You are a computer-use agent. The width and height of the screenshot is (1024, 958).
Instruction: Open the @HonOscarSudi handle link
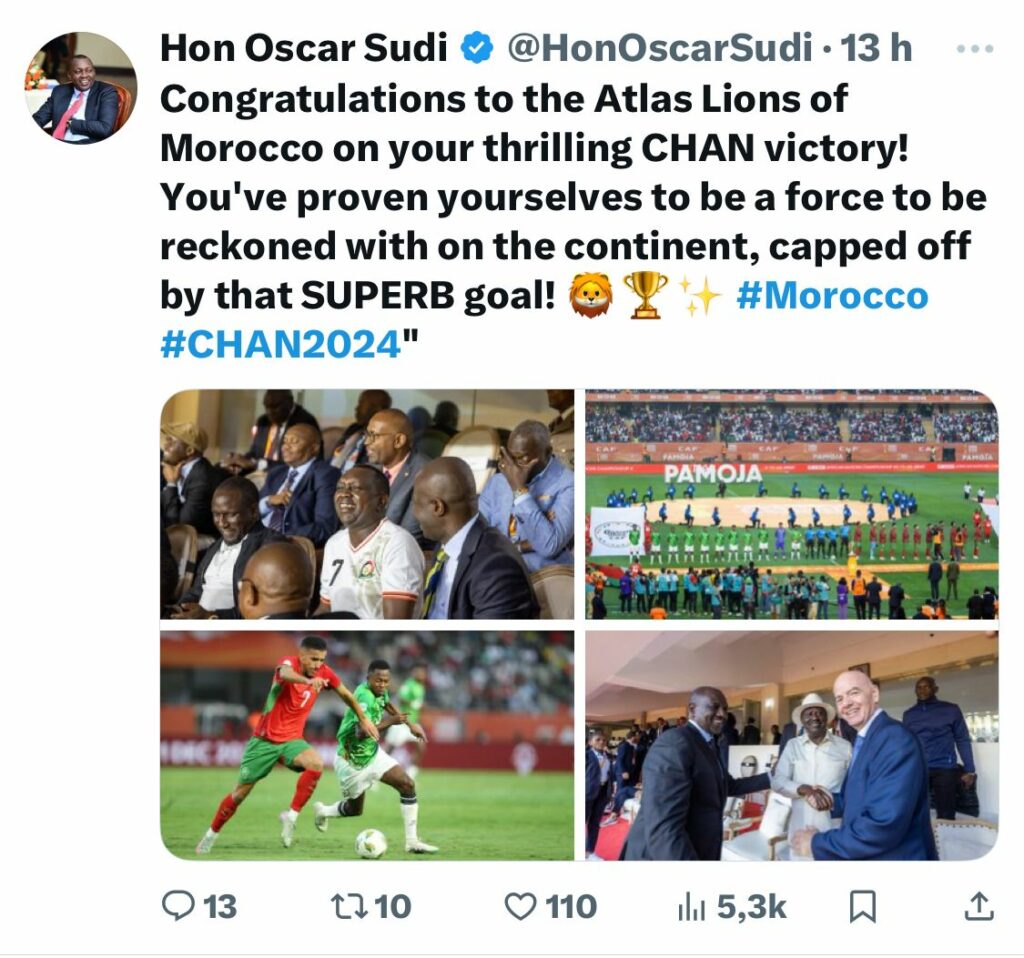point(660,48)
